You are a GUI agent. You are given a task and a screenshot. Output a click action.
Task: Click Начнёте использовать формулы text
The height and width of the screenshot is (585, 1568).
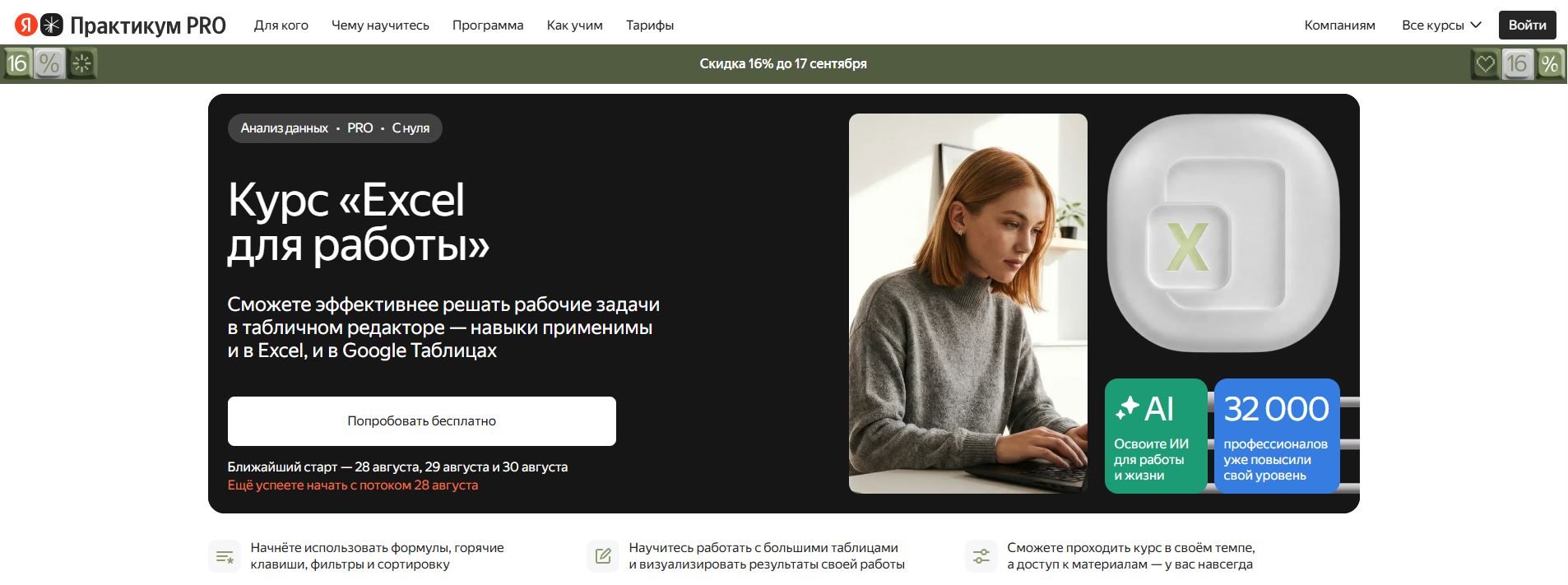pyautogui.click(x=378, y=556)
